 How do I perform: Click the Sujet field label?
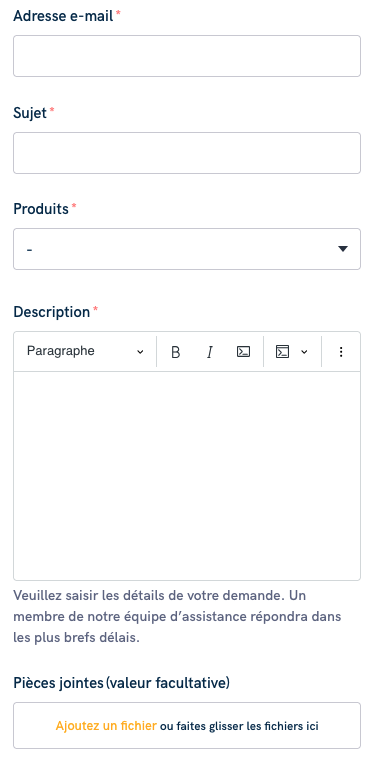point(30,113)
